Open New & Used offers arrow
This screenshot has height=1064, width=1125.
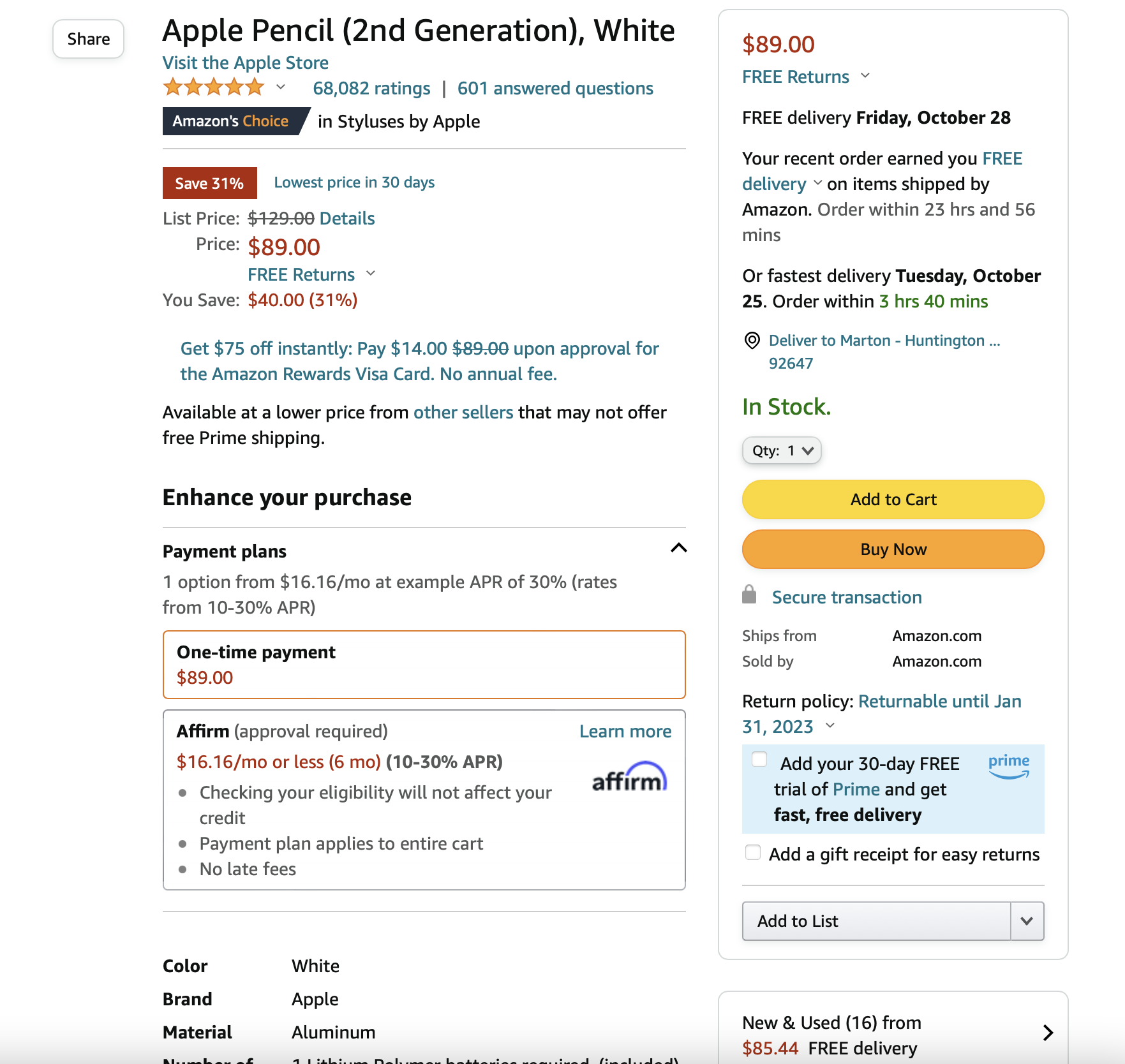click(1047, 1033)
